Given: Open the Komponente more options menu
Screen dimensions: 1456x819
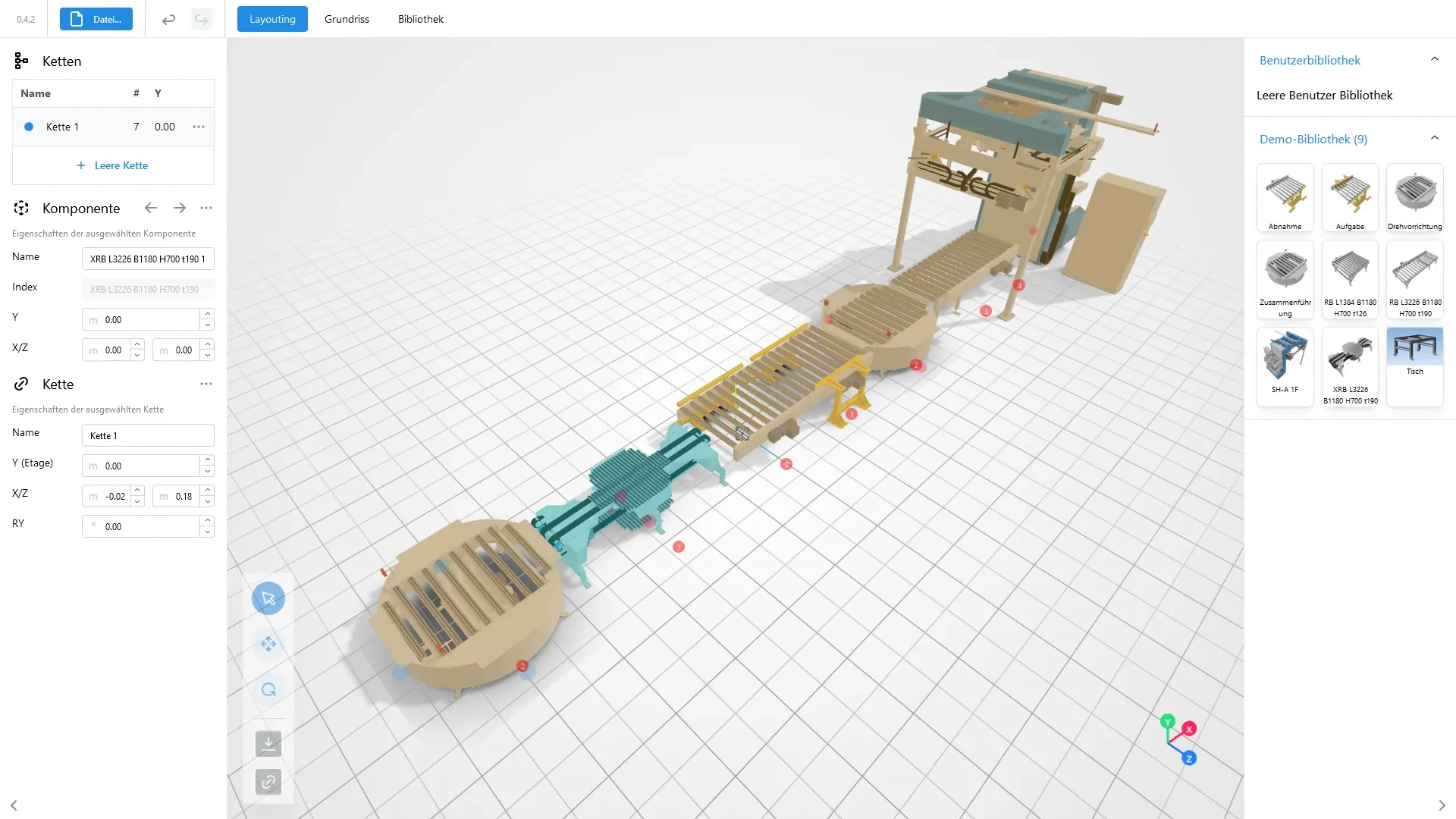Looking at the screenshot, I should [206, 208].
